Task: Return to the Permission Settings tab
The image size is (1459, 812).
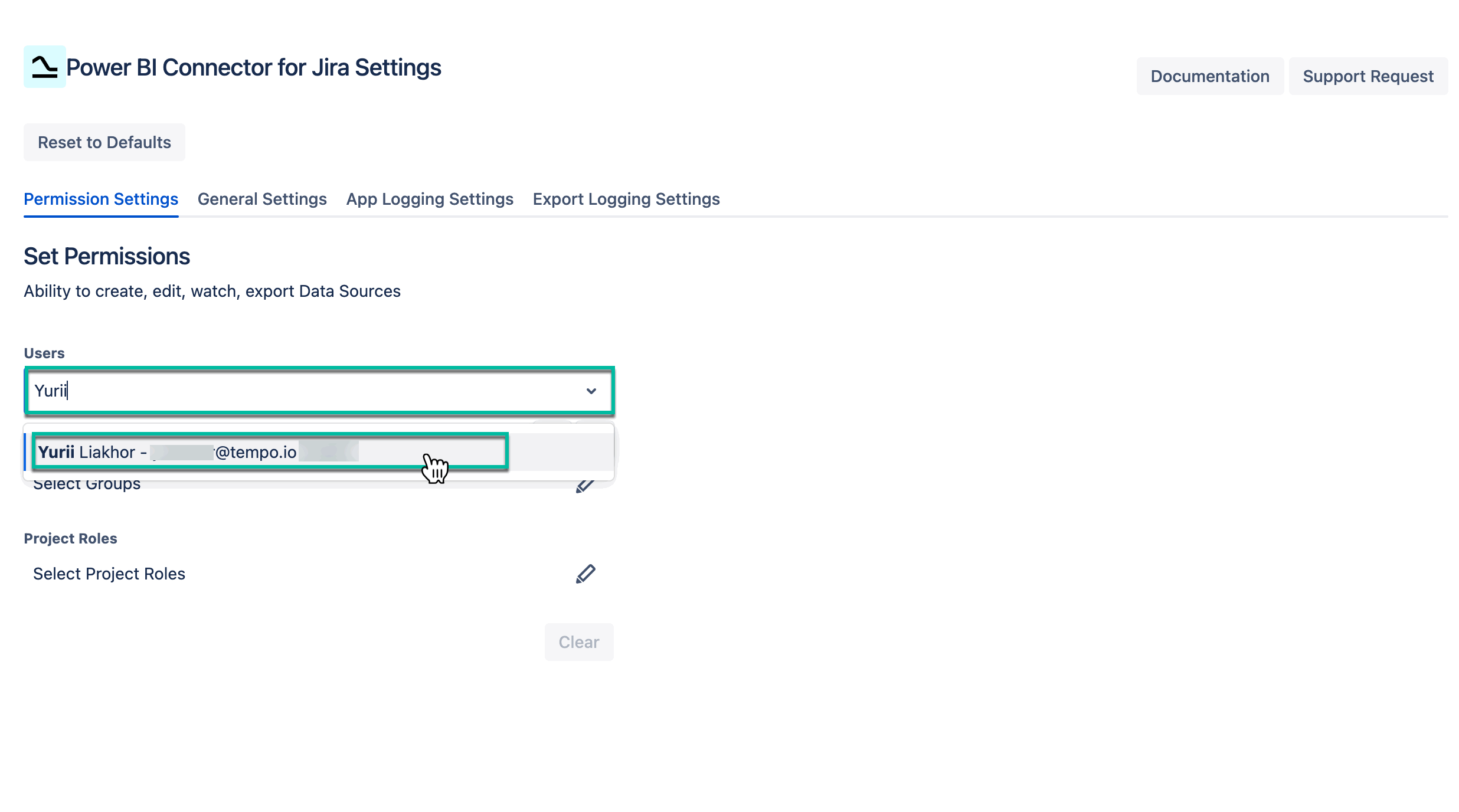Action: 100,199
